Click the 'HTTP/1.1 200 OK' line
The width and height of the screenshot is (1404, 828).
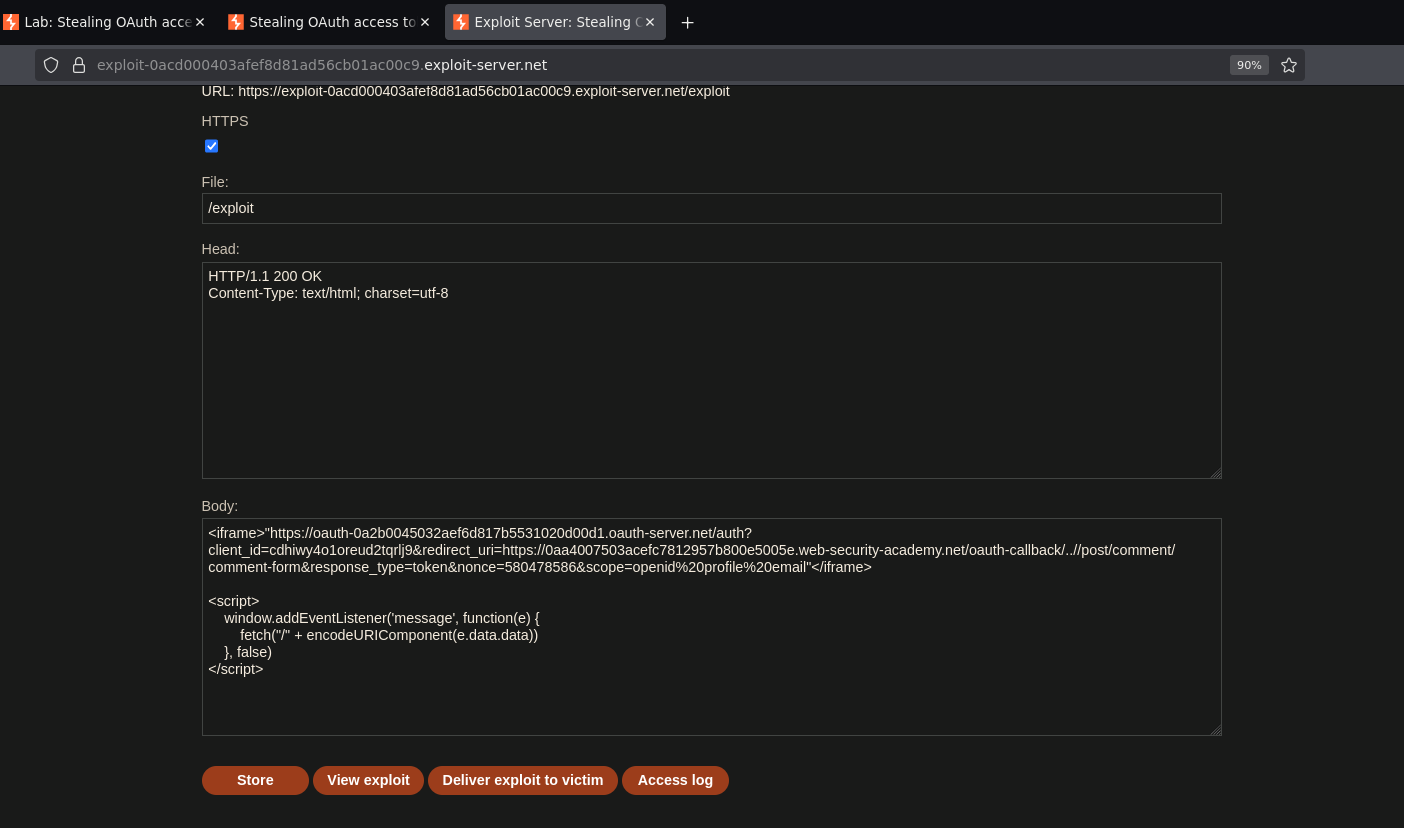coord(265,276)
